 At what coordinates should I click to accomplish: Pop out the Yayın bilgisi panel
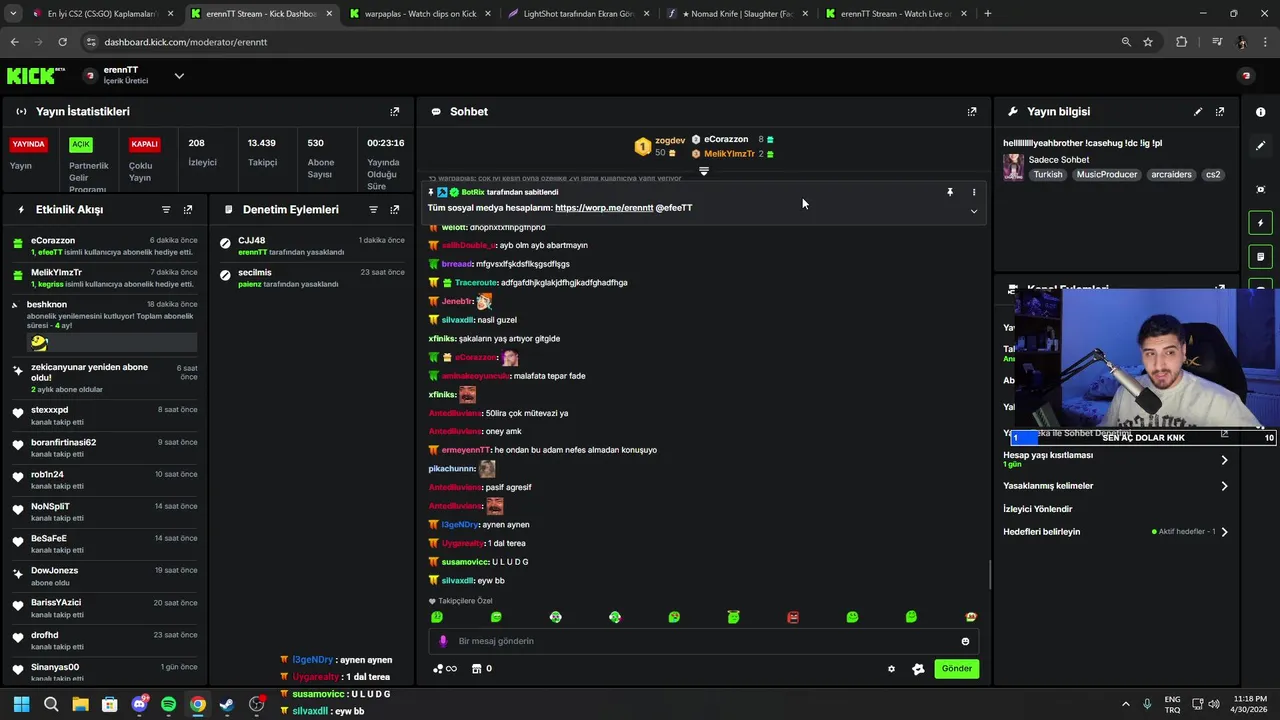[x=1219, y=112]
